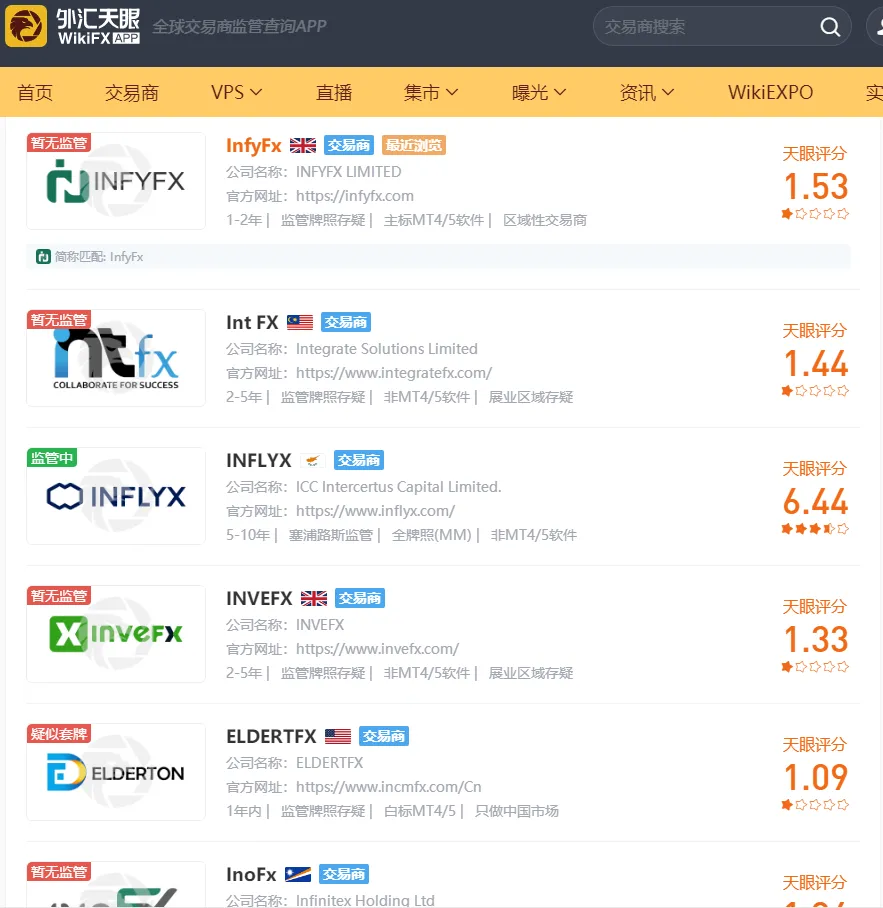Expand the VPS dropdown menu
The height and width of the screenshot is (908, 883).
(236, 92)
